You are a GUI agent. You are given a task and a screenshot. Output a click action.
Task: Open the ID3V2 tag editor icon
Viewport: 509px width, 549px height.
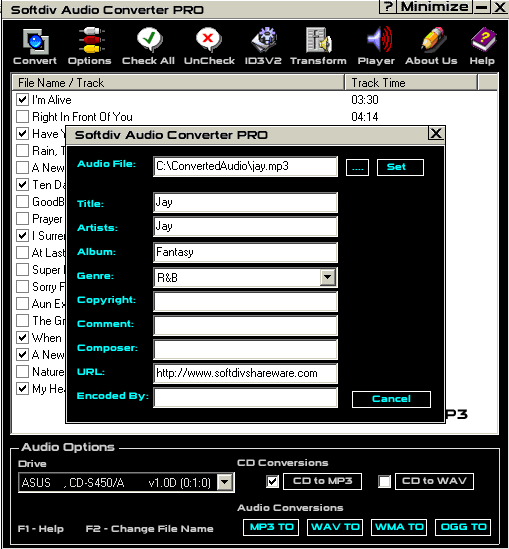click(265, 40)
